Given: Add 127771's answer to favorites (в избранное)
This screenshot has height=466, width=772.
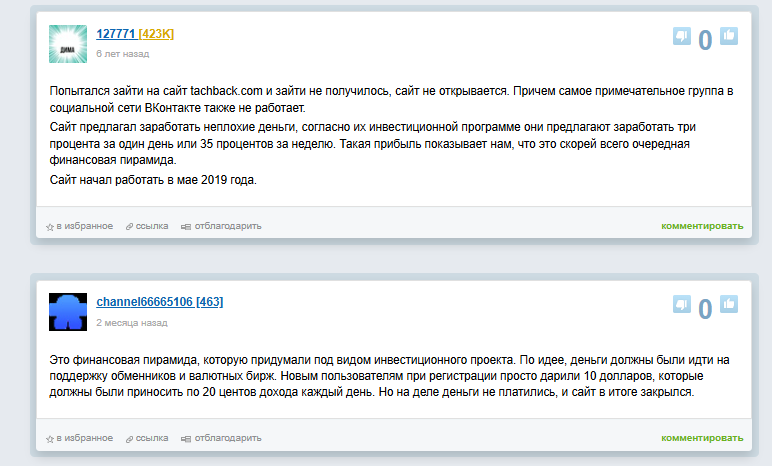Looking at the screenshot, I should (x=80, y=226).
